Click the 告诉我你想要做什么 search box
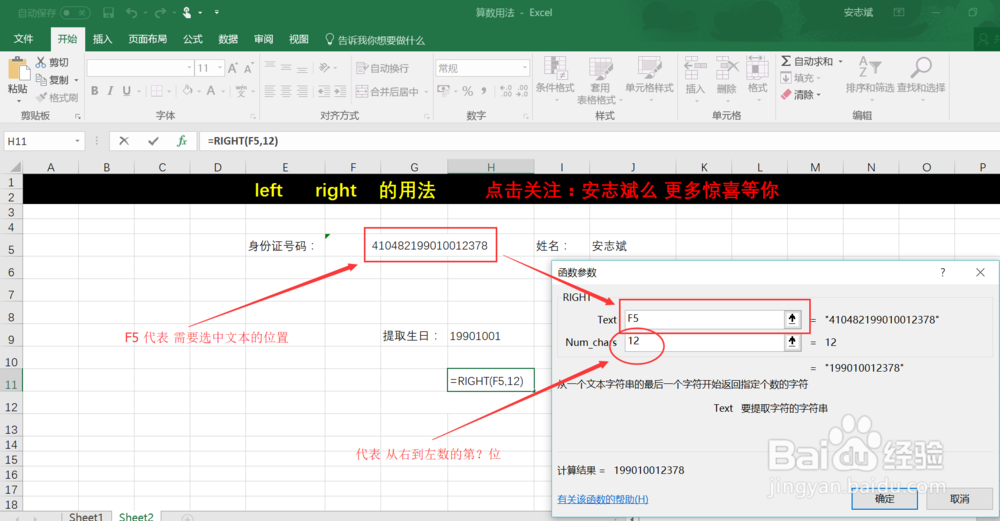 click(x=375, y=40)
